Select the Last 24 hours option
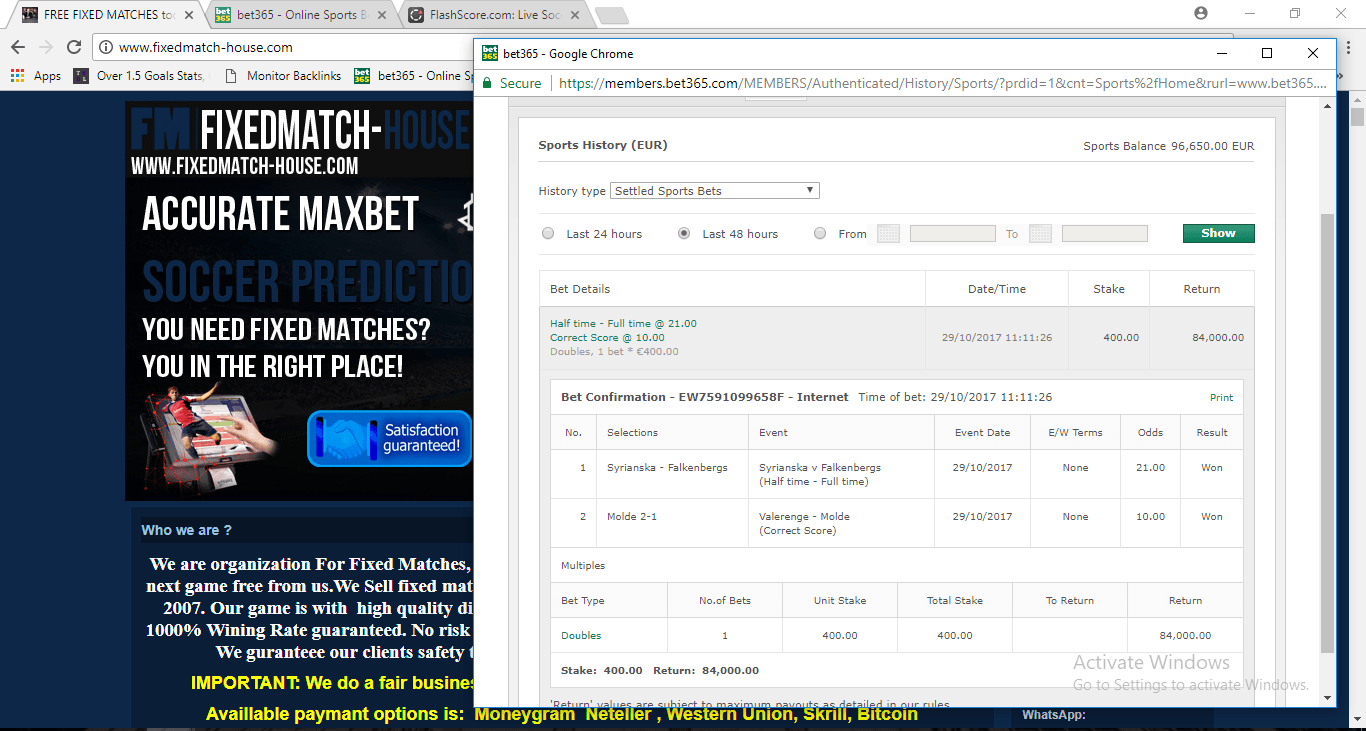The width and height of the screenshot is (1366, 731). point(548,234)
